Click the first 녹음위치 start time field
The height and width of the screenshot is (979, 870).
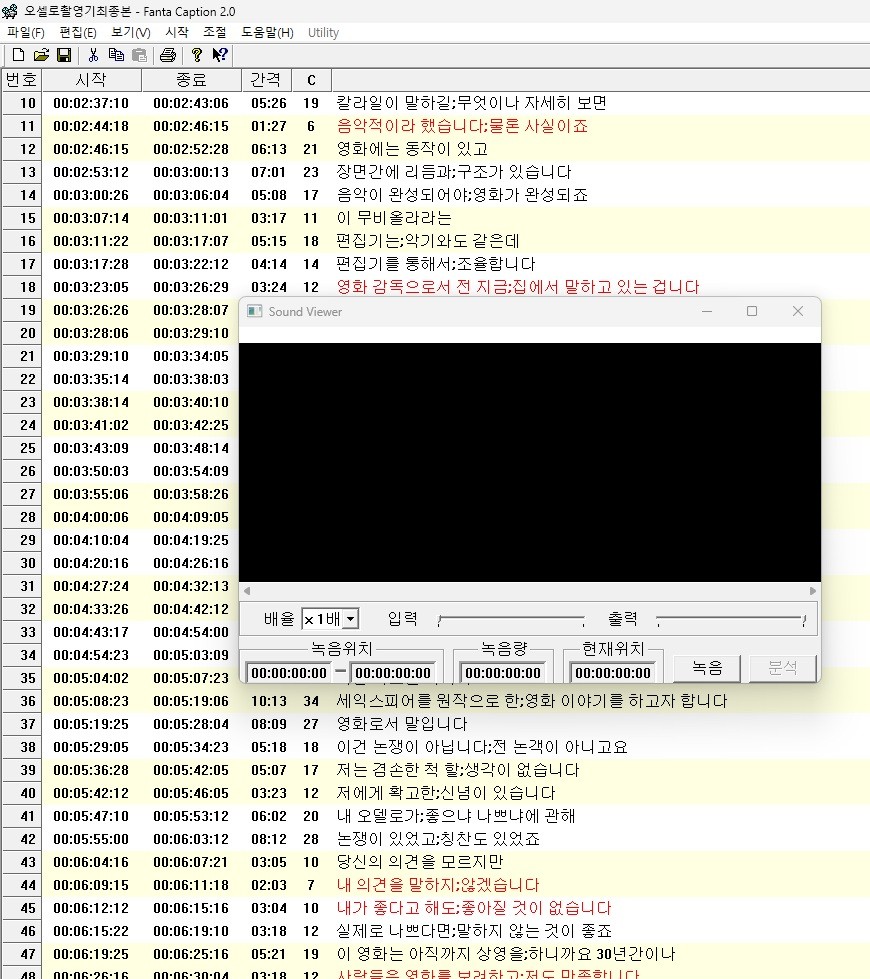pos(288,673)
